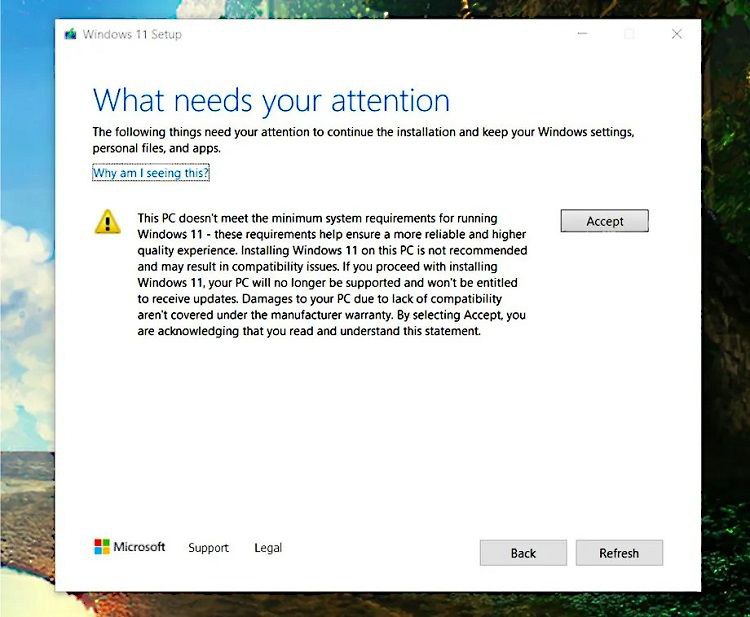This screenshot has width=750, height=617.
Task: Go back with the Back button
Action: pos(523,553)
